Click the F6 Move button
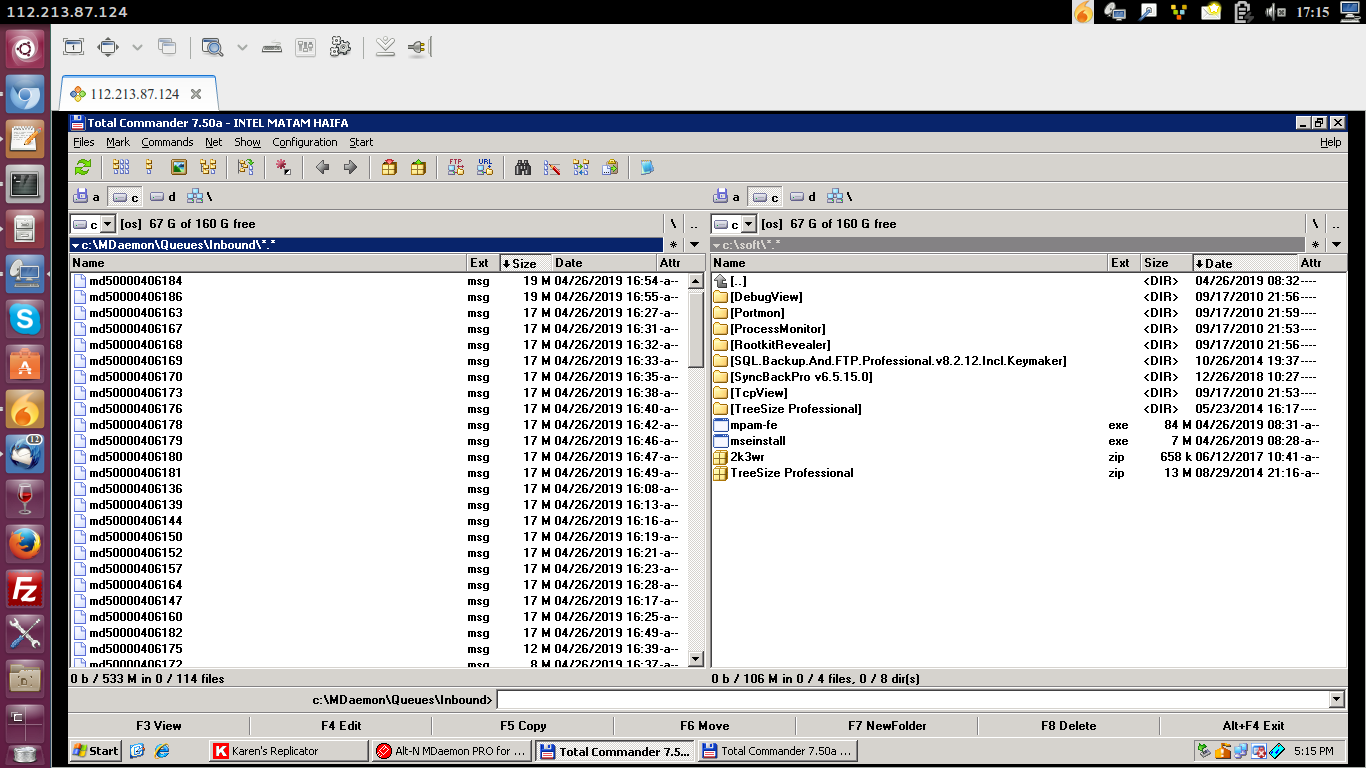This screenshot has height=768, width=1366. (x=705, y=726)
